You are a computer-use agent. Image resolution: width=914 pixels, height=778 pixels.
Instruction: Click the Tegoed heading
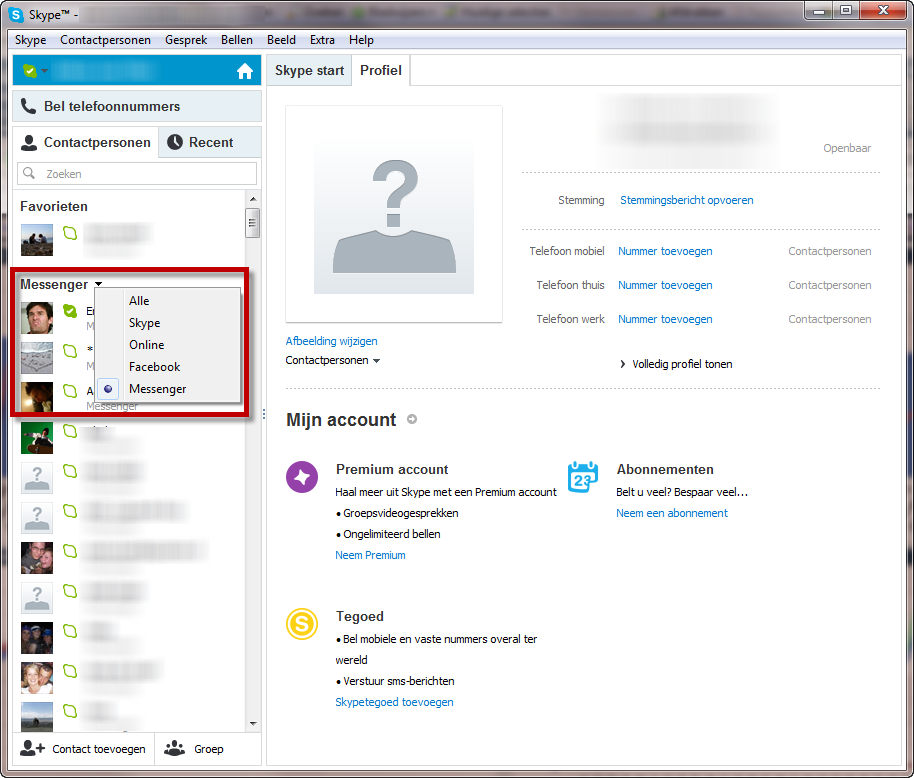click(360, 617)
